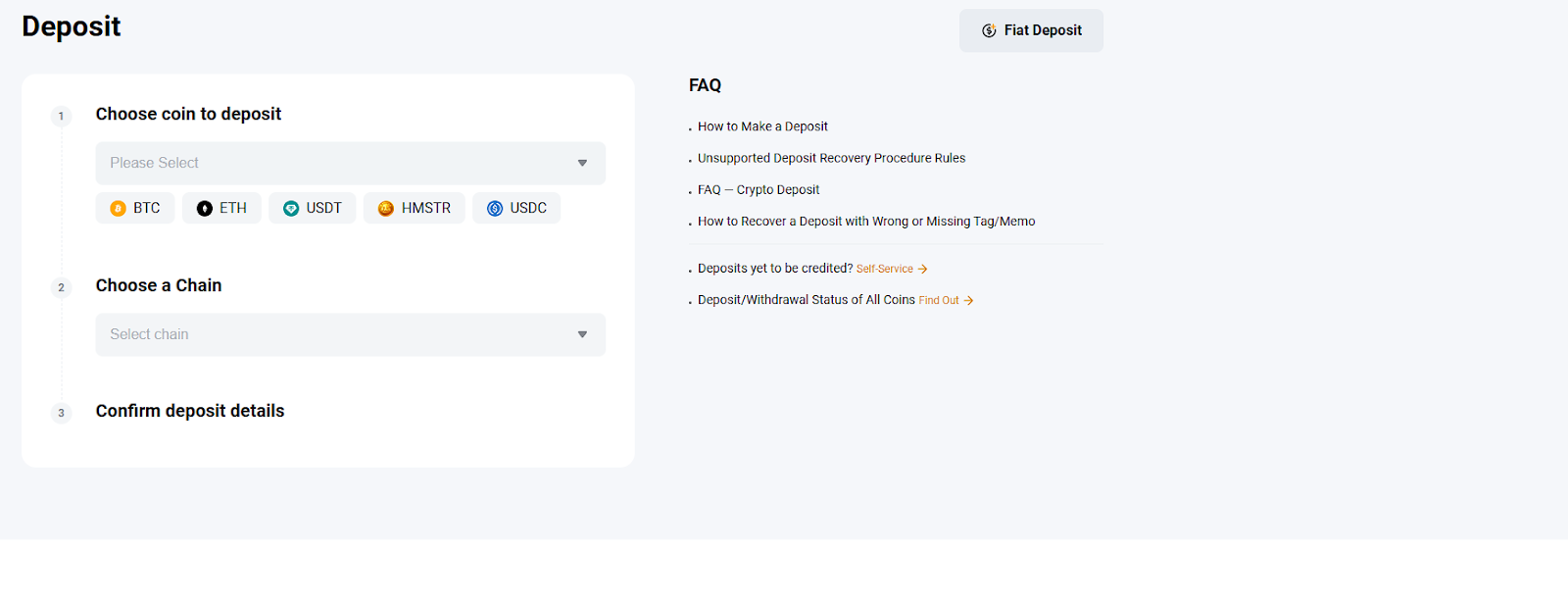Open the Please Select coin dropdown

(x=333, y=164)
